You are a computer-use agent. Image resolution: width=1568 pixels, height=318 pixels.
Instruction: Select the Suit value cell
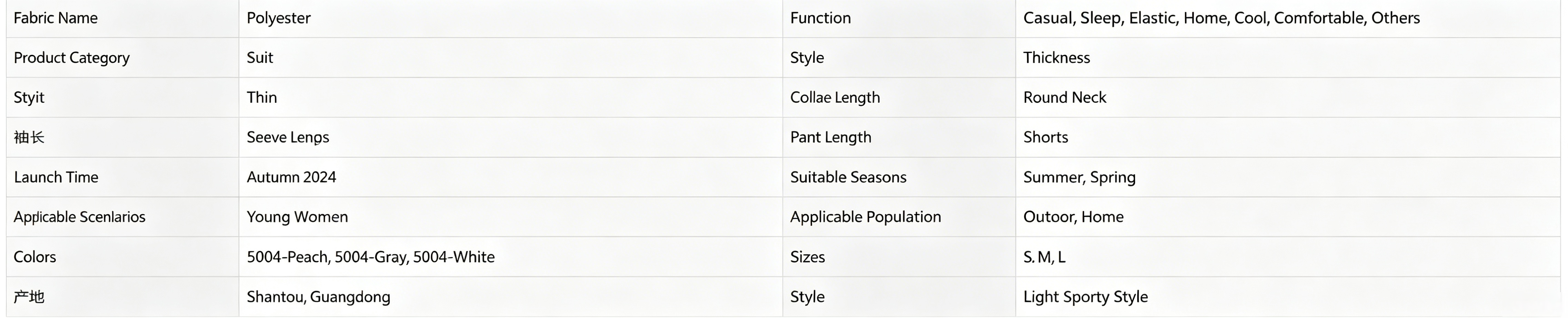click(511, 58)
